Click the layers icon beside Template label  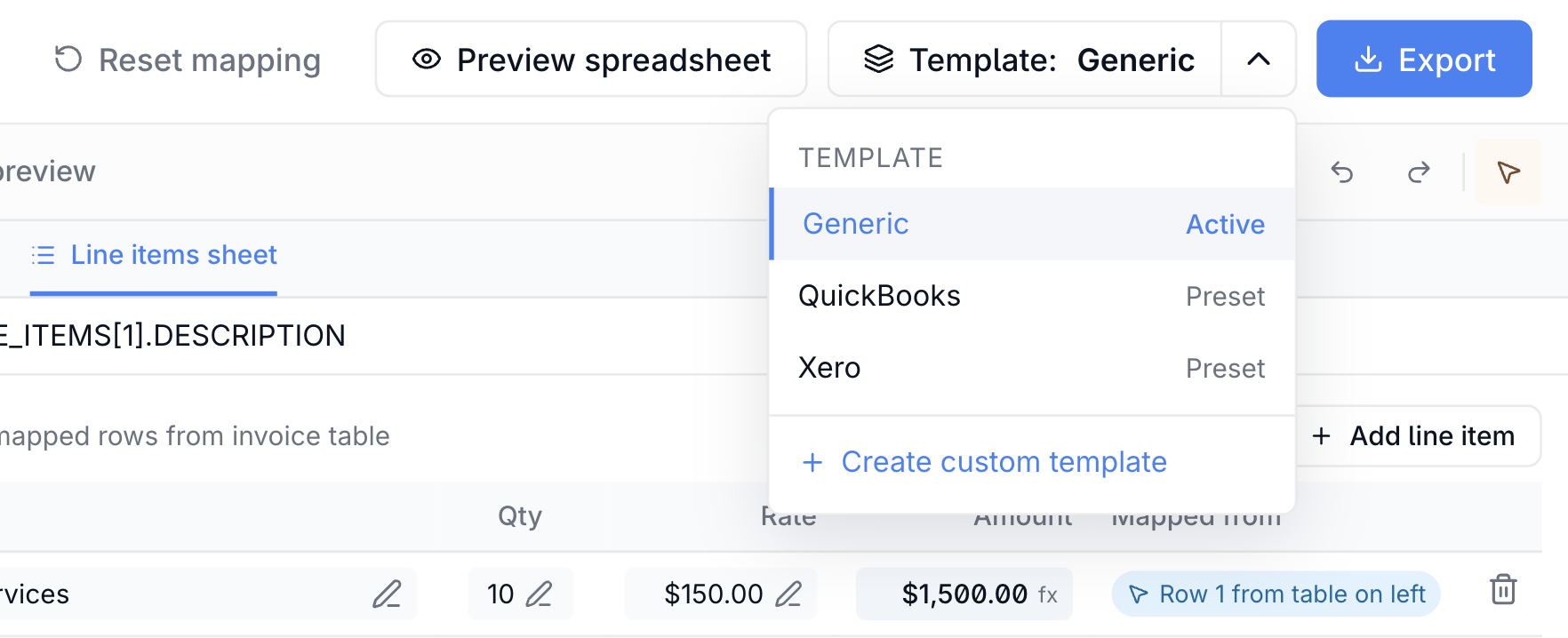click(x=879, y=59)
